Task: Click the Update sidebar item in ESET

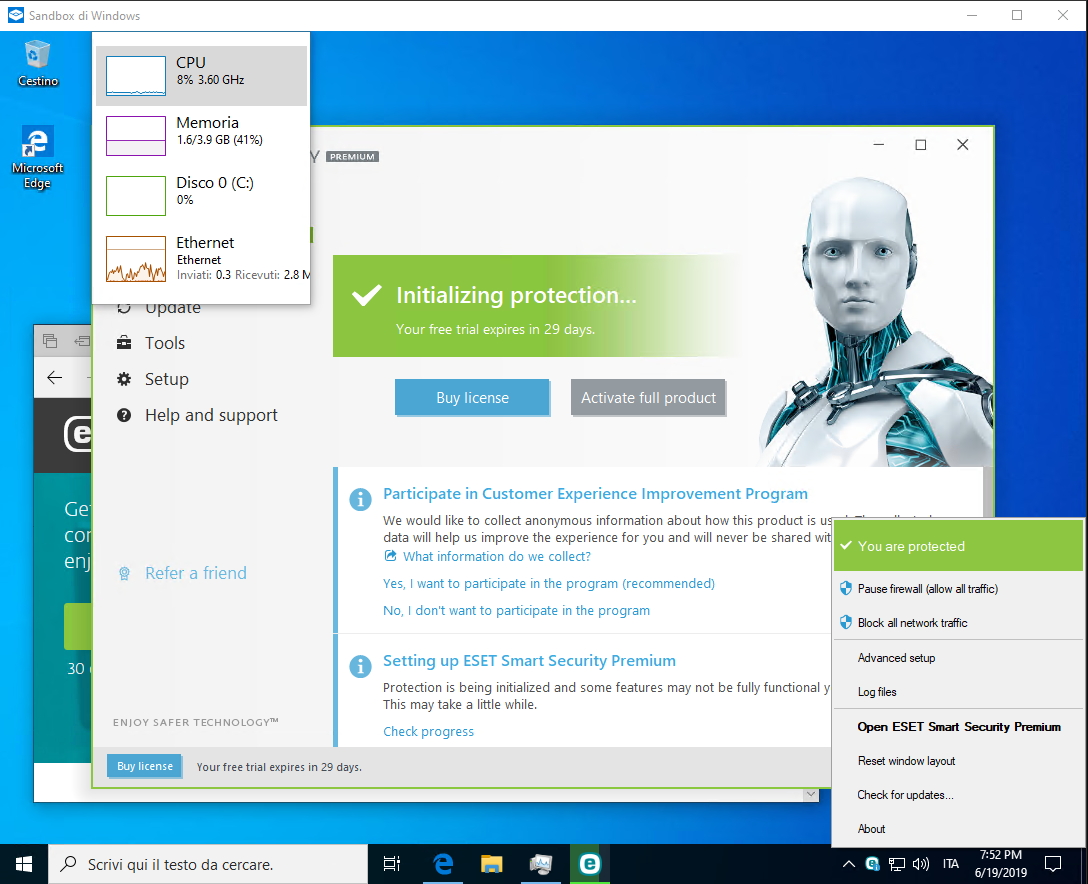Action: 173,308
